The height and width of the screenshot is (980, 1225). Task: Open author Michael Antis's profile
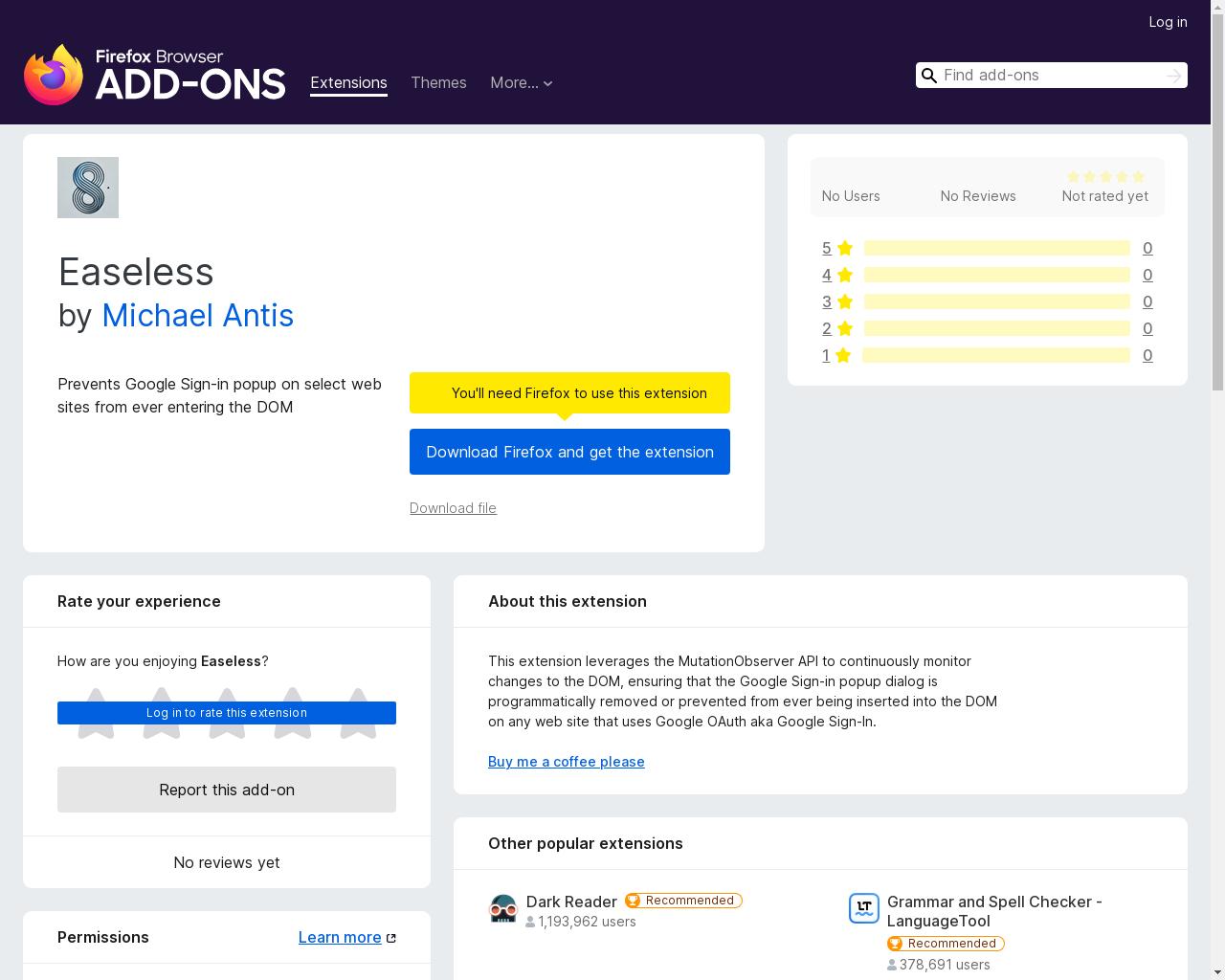pos(197,316)
